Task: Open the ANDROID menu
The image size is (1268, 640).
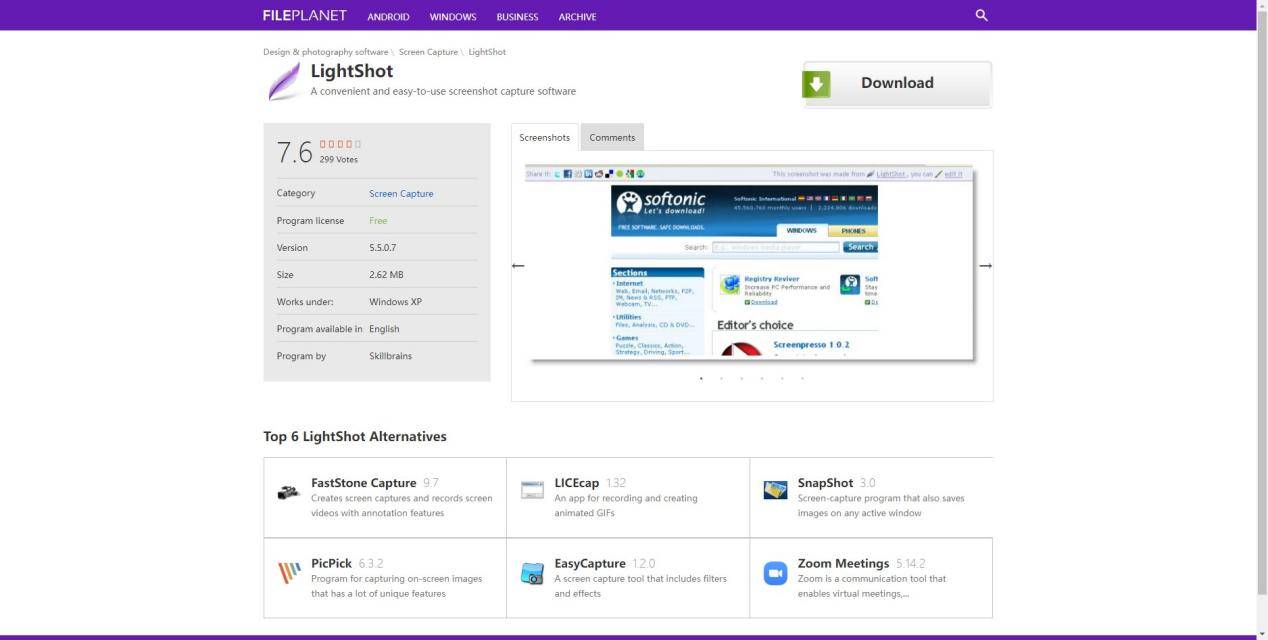Action: 388,17
